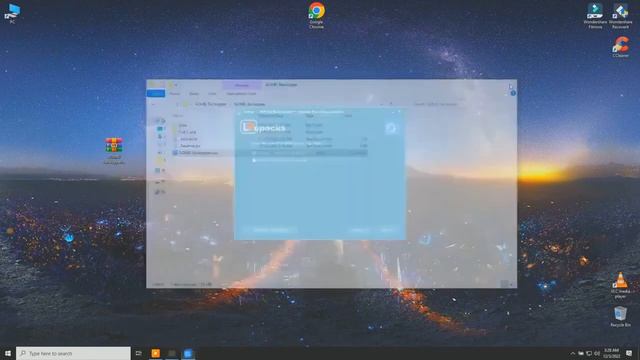Image resolution: width=640 pixels, height=360 pixels.
Task: Switch to the blue app on the taskbar
Action: pos(188,353)
